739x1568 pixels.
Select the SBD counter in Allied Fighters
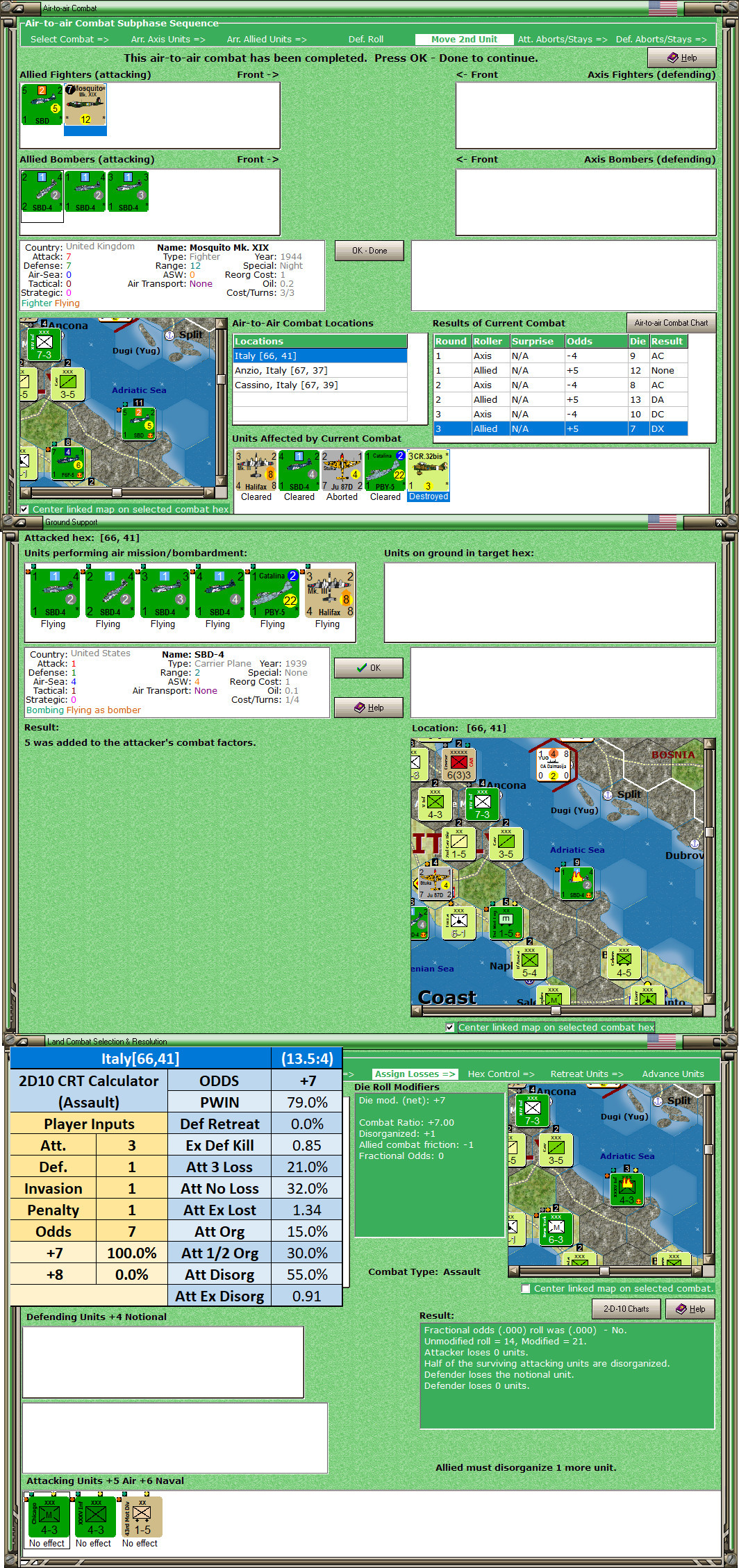[x=42, y=105]
